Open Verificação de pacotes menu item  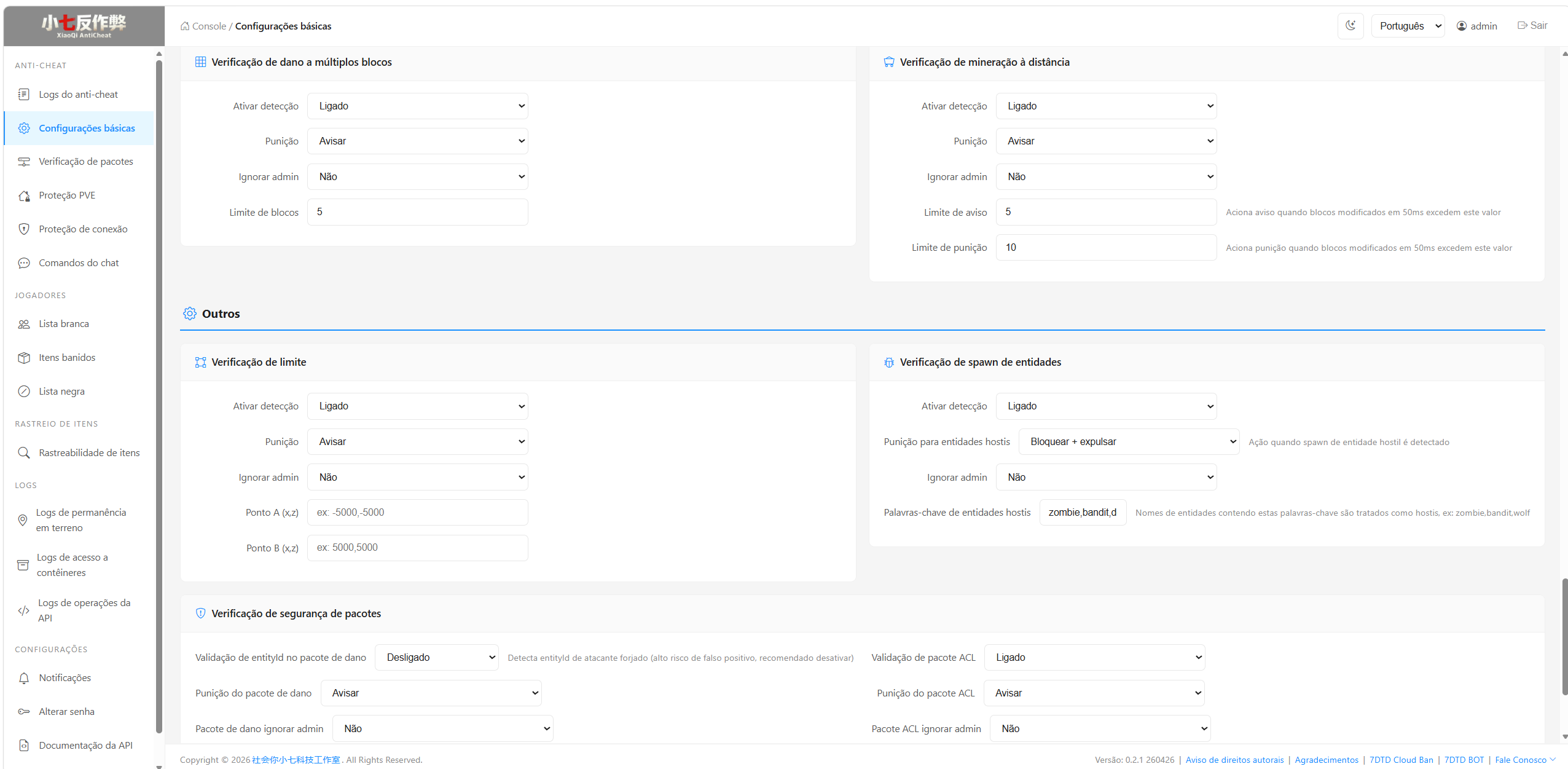(x=85, y=162)
